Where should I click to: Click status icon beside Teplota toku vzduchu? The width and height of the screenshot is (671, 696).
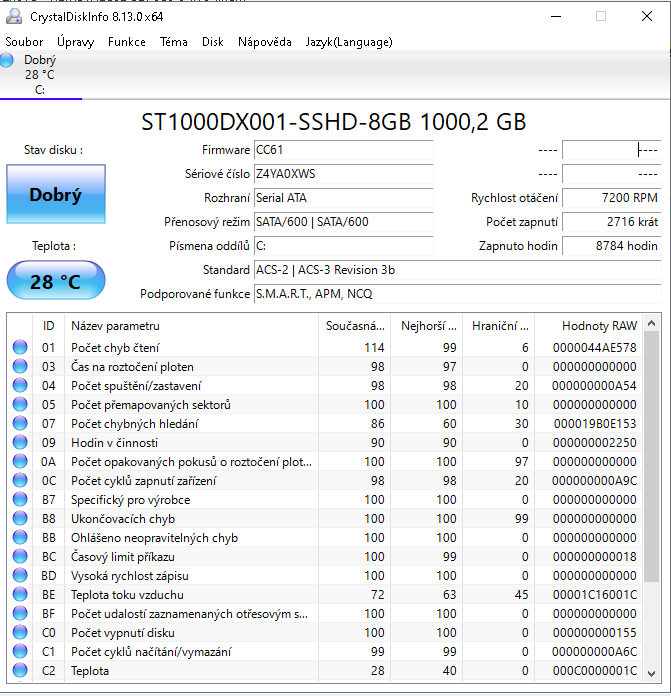pyautogui.click(x=20, y=595)
